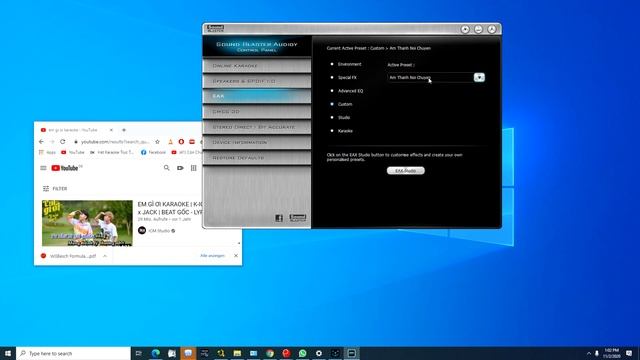640x360 pixels.
Task: Open the ICM Studio channel avatar
Action: pyautogui.click(x=142, y=231)
